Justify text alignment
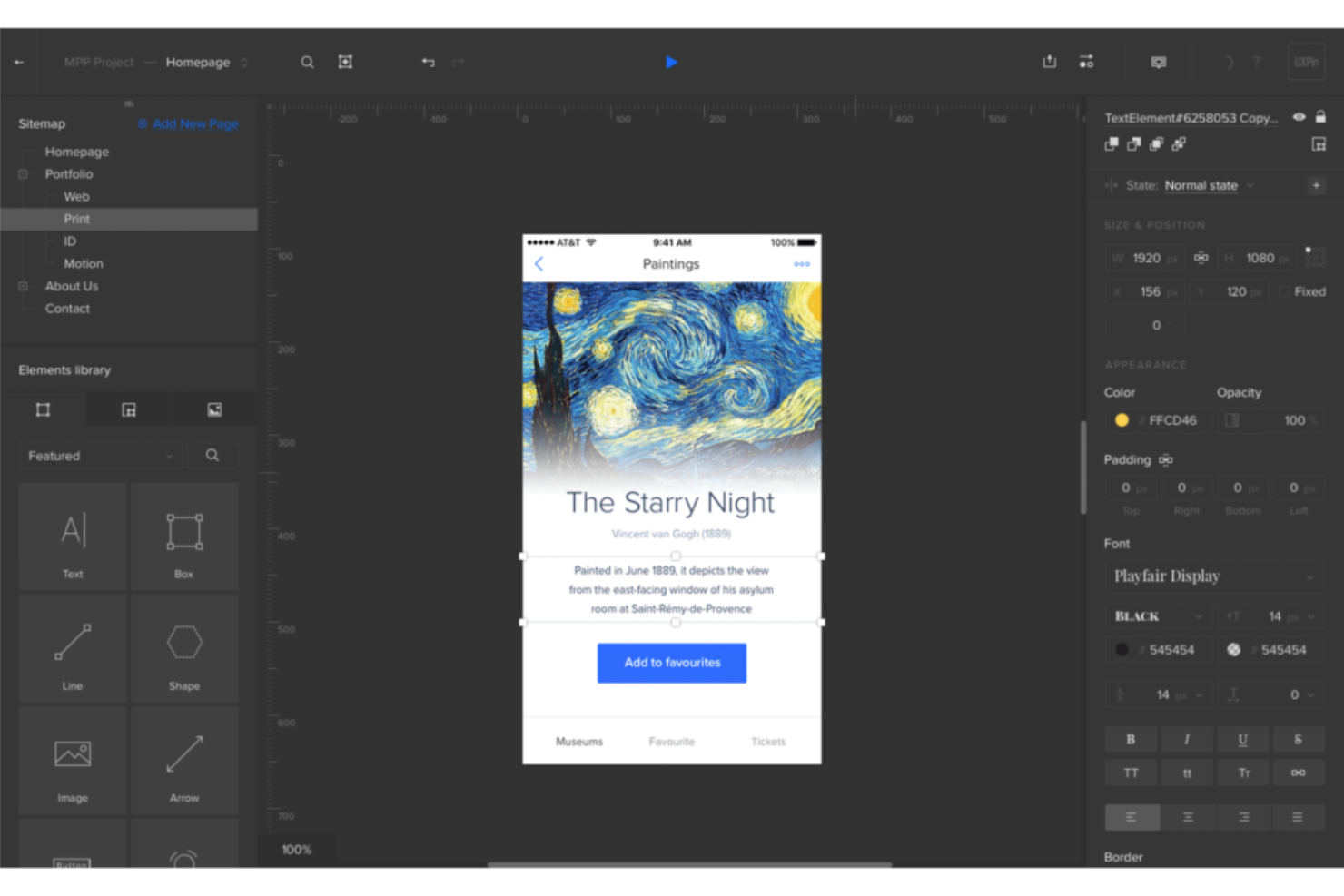1344x896 pixels. point(1298,818)
